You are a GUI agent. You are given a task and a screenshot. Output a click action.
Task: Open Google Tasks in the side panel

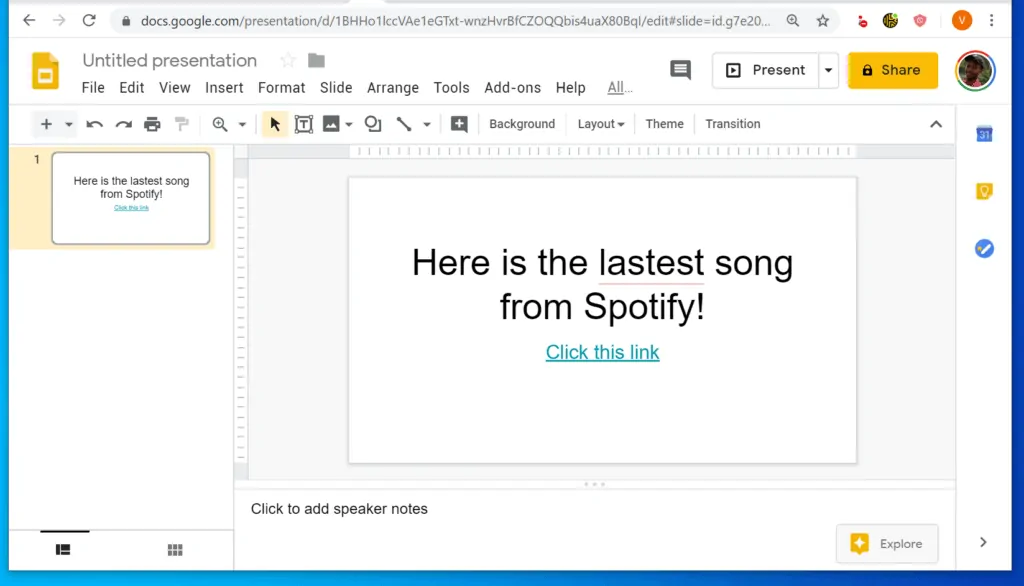(985, 248)
